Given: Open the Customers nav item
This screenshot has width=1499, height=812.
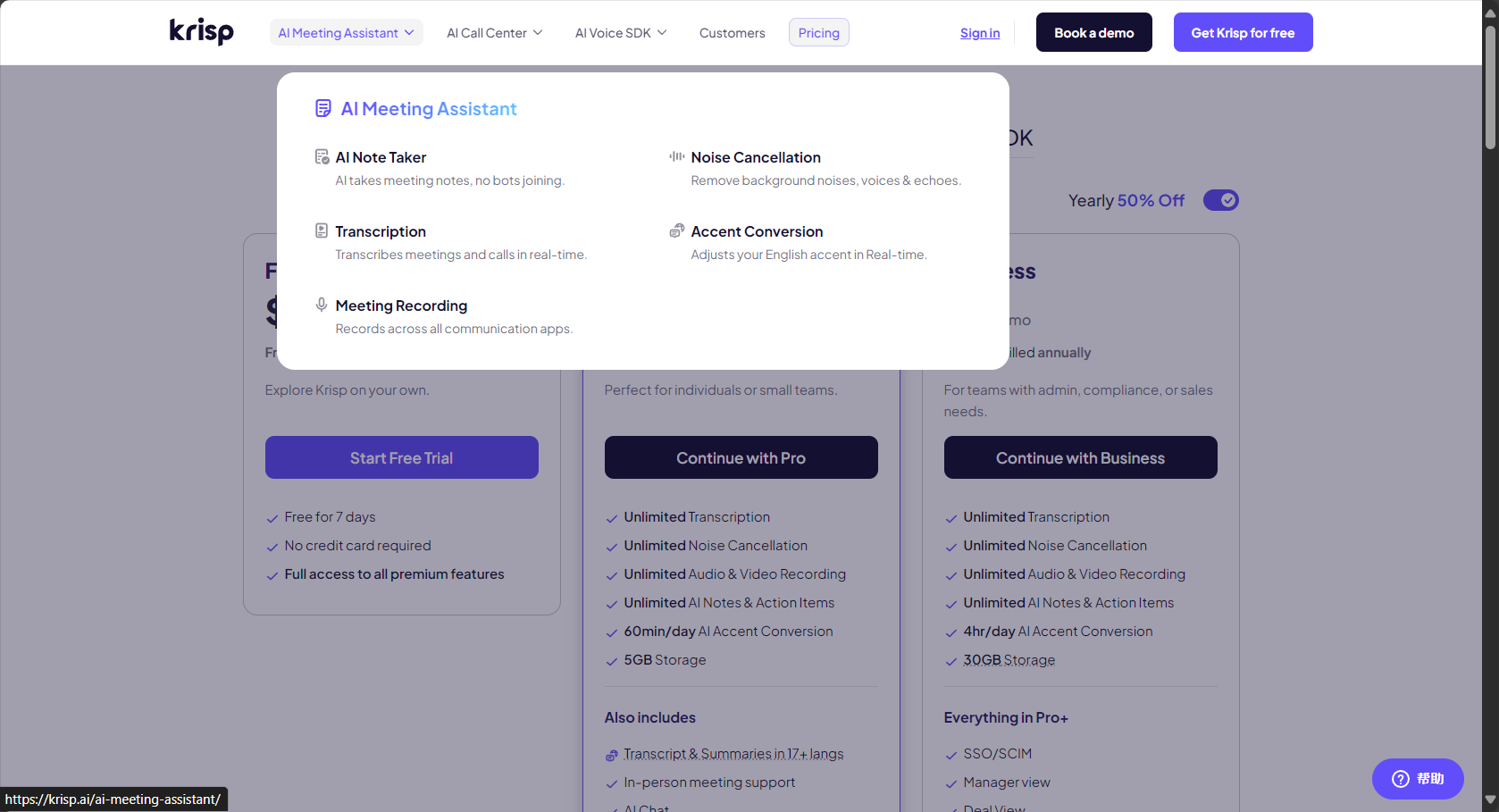Looking at the screenshot, I should point(732,33).
